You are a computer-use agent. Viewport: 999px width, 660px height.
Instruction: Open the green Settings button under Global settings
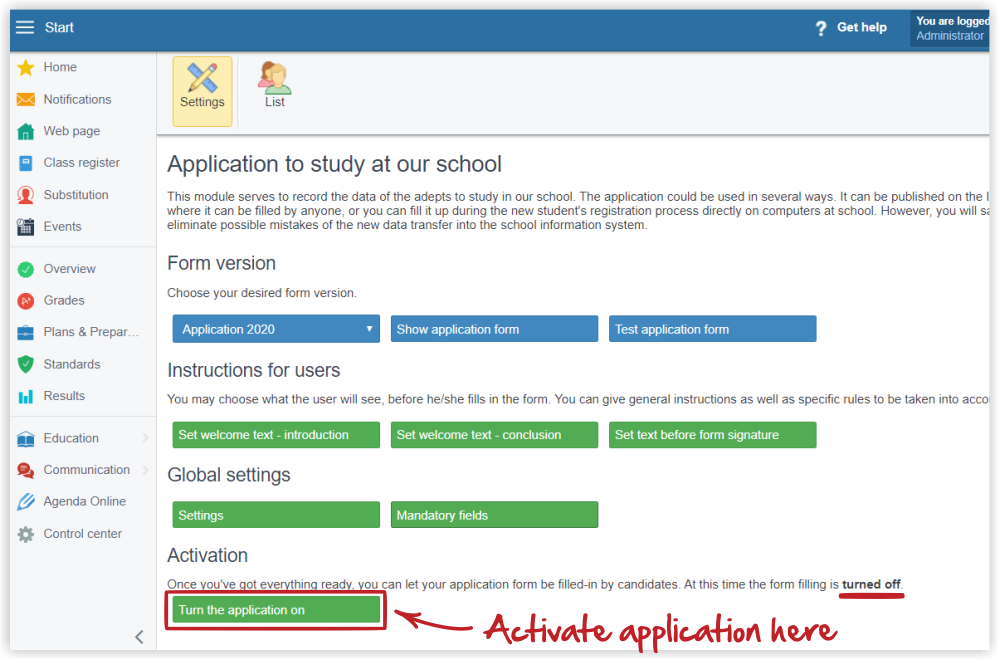coord(276,515)
